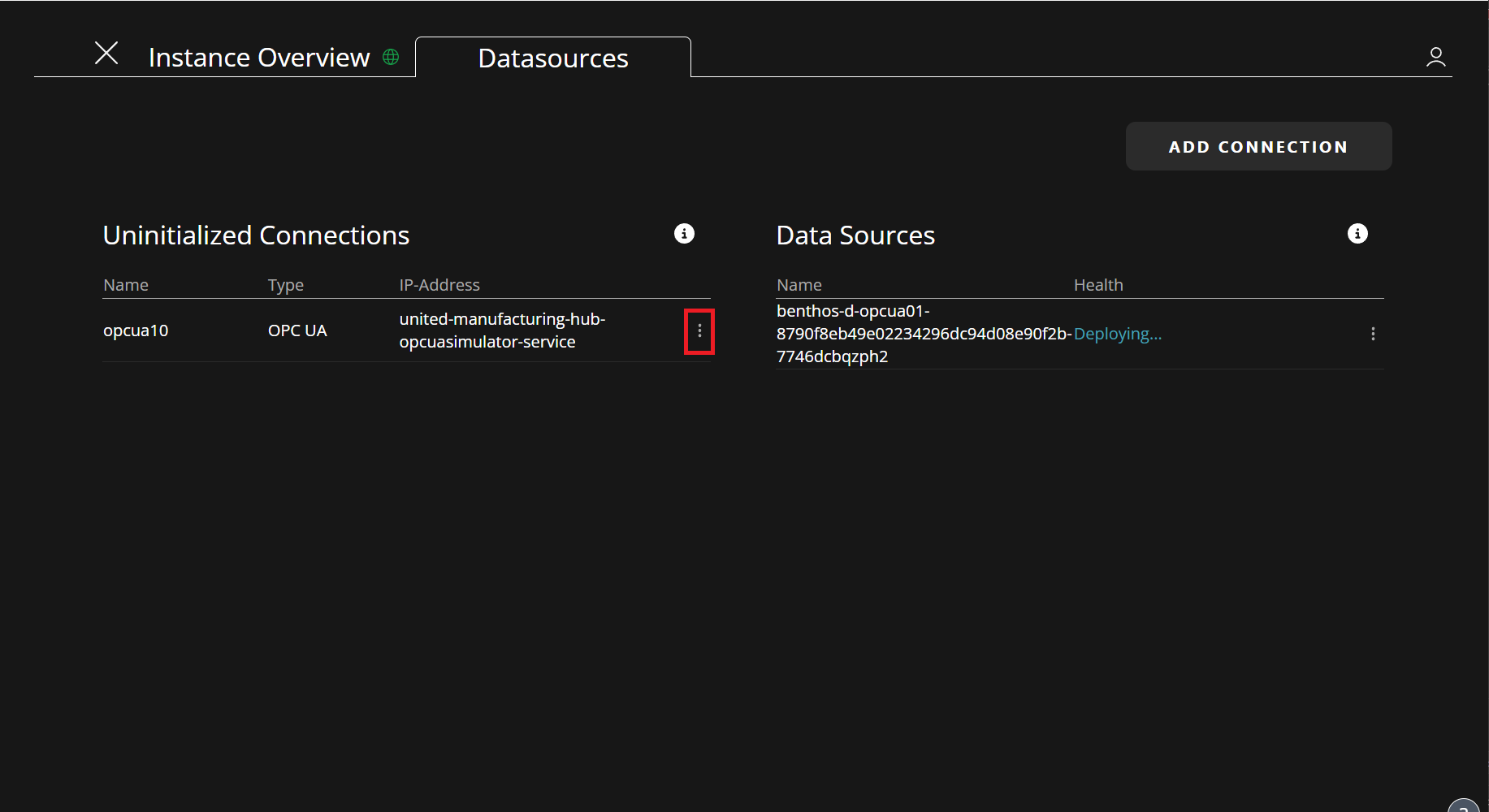This screenshot has width=1489, height=812.
Task: Select the Datasources tab
Action: [552, 58]
